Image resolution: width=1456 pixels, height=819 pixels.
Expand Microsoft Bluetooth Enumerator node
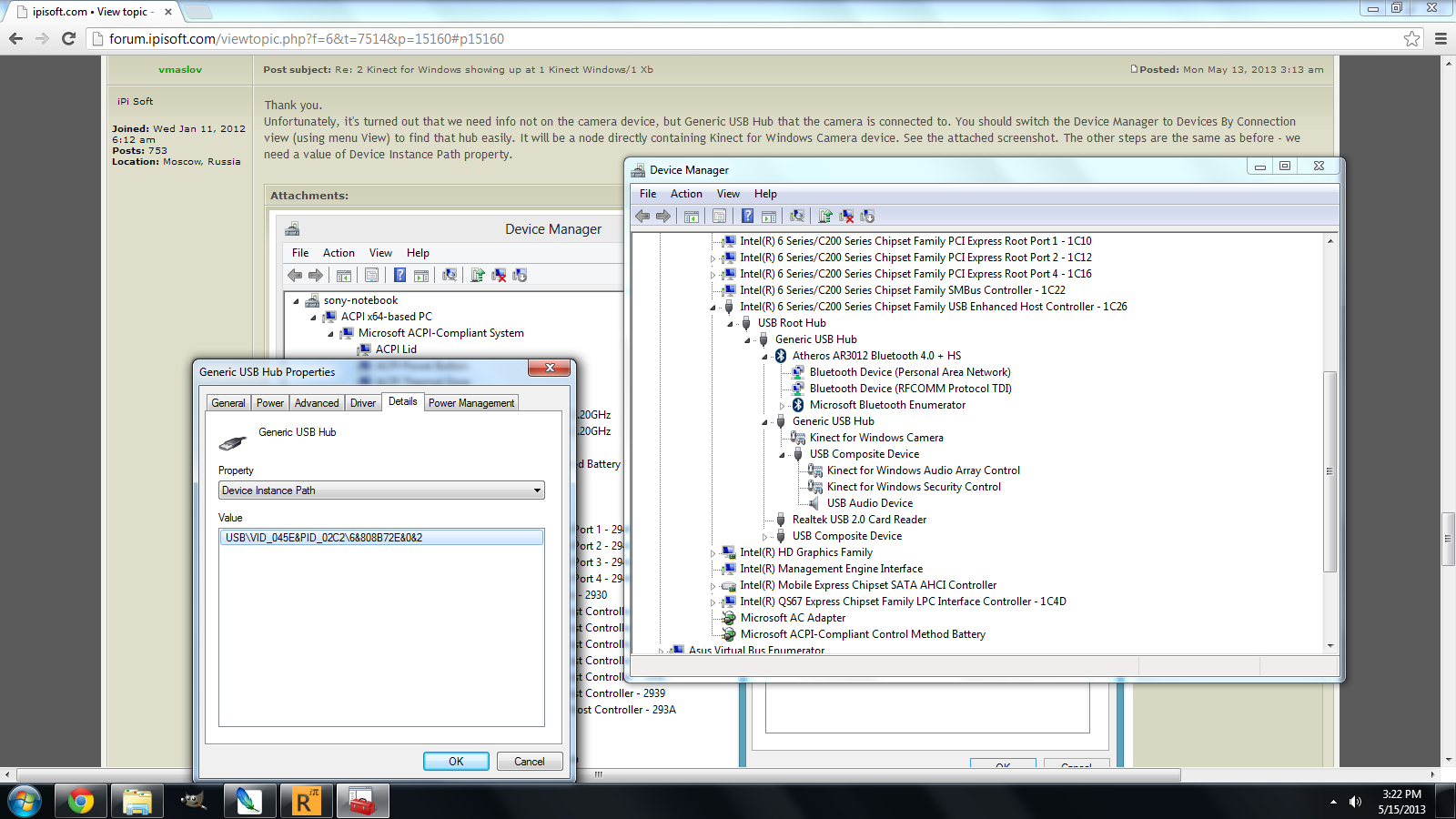(x=782, y=406)
